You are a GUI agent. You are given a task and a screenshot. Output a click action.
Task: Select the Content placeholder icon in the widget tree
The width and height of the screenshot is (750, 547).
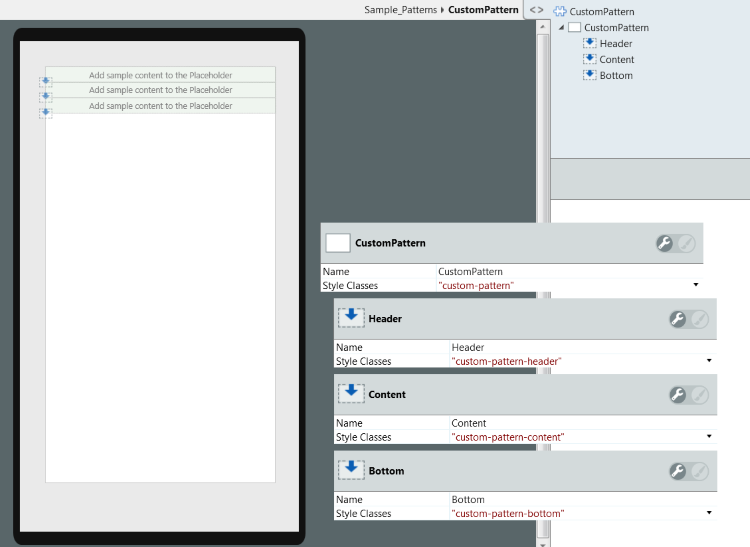590,59
